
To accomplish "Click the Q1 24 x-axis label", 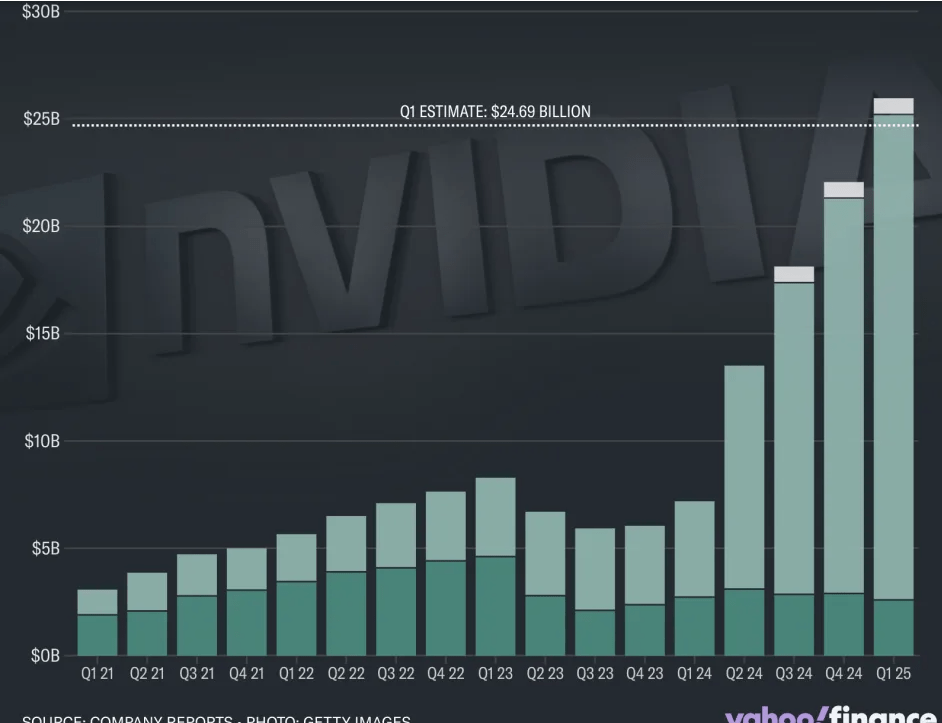I will click(x=694, y=674).
